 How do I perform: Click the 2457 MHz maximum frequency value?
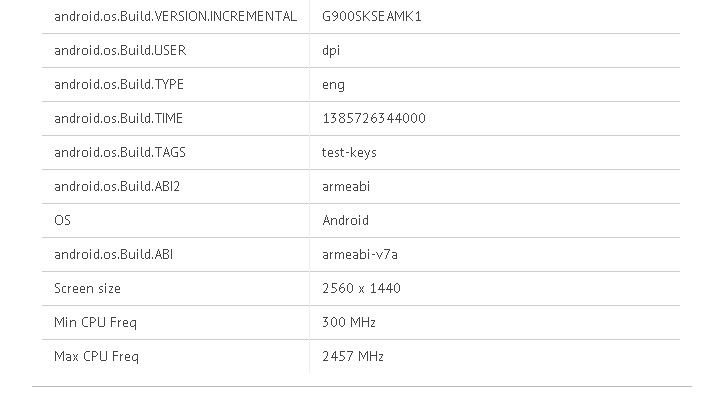353,356
